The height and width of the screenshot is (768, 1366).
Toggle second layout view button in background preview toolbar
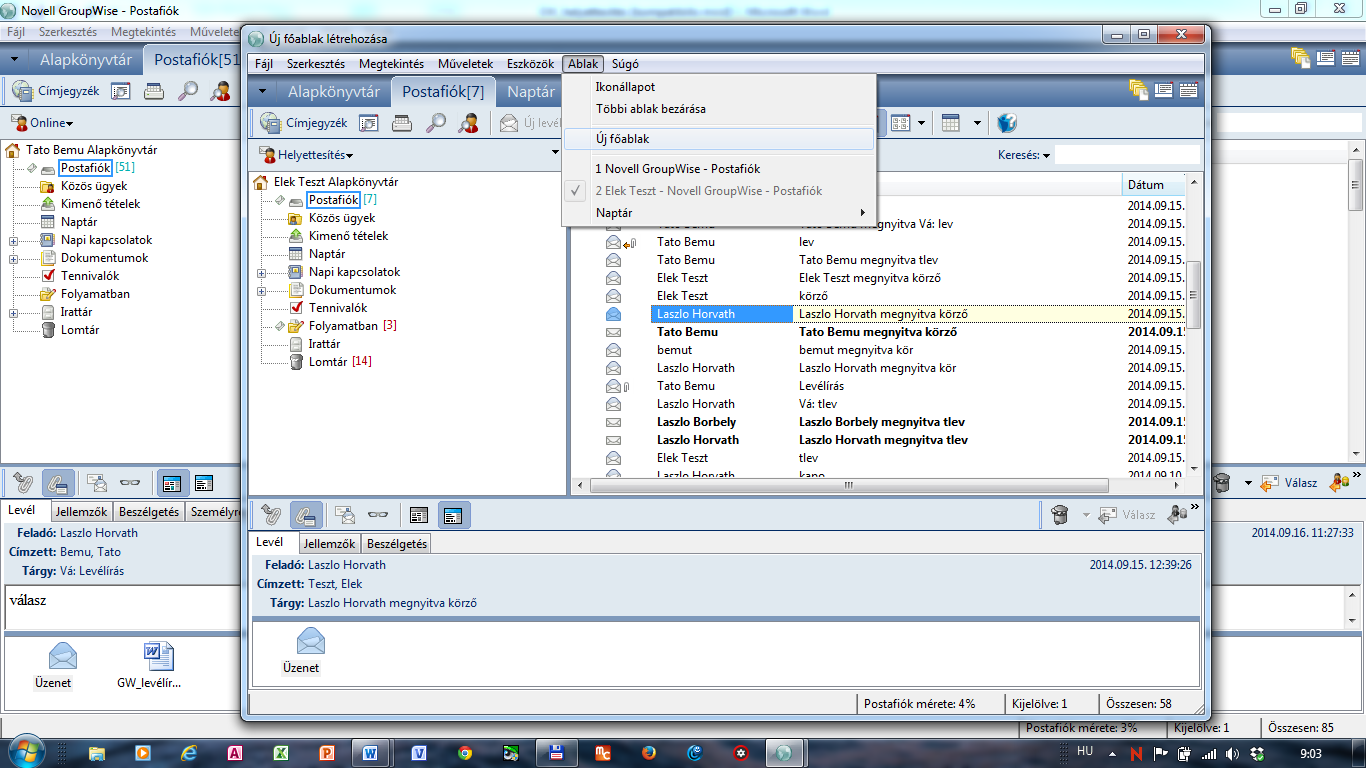tap(204, 483)
